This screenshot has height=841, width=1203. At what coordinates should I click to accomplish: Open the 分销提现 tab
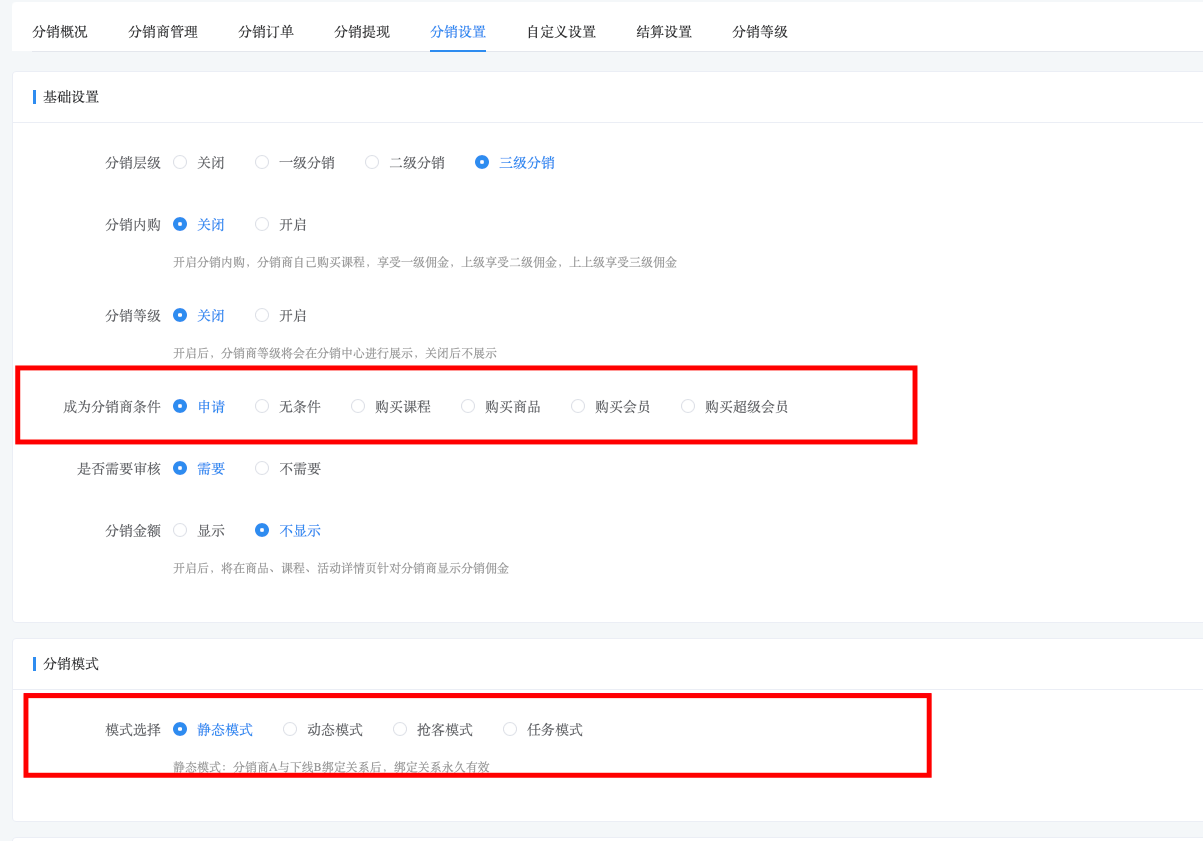point(362,32)
